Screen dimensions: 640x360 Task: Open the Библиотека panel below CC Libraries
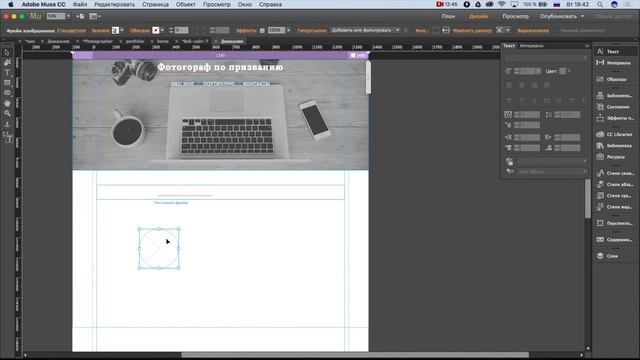[x=614, y=146]
